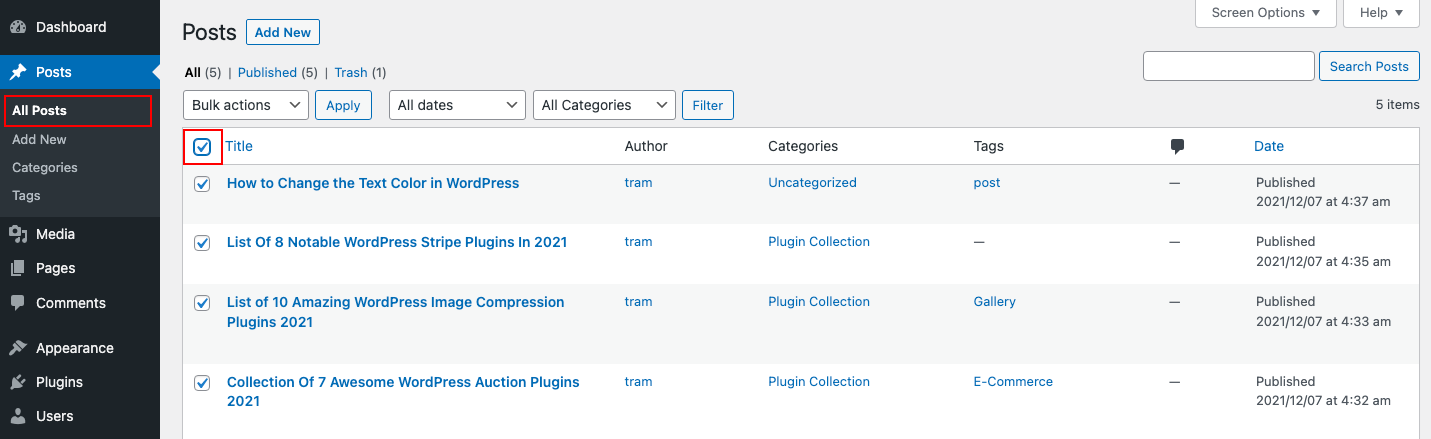Expand the Screen Options panel

1265,13
